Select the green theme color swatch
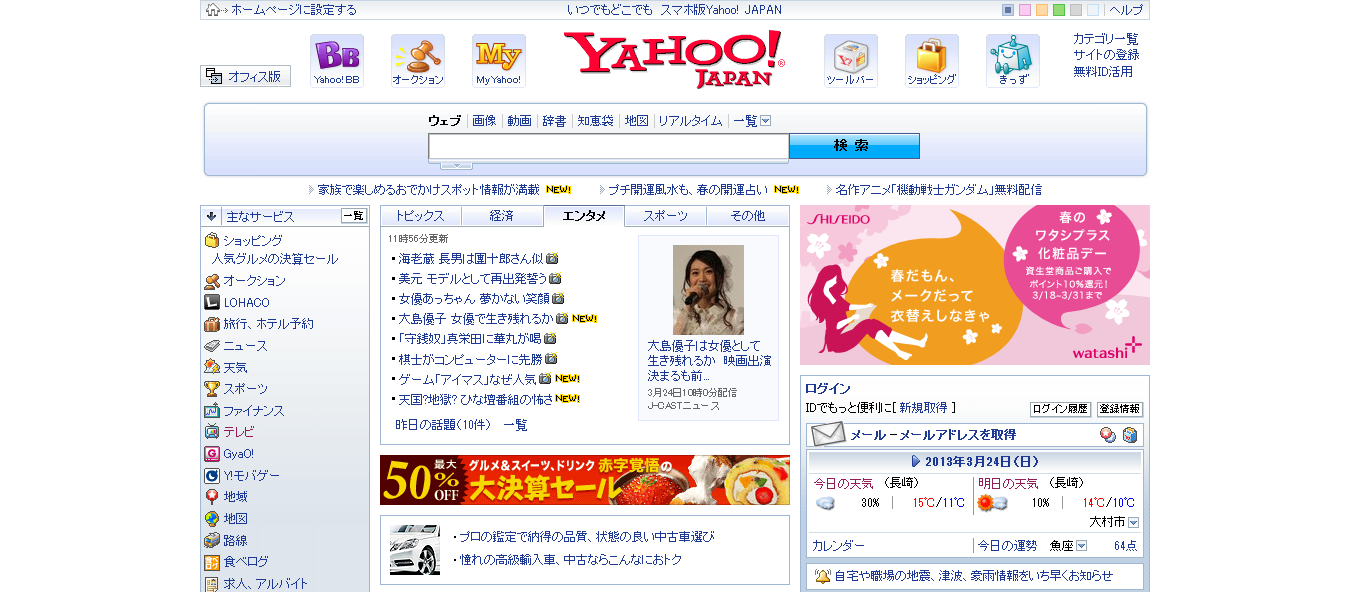The image size is (1349, 592). coord(1059,10)
